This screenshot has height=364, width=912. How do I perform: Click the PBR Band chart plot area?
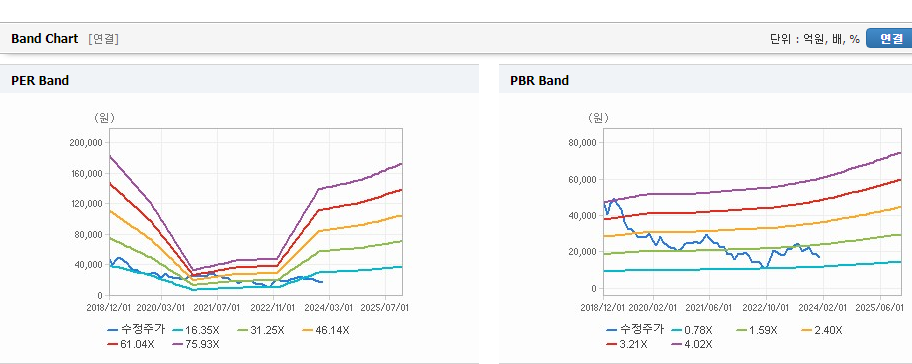tap(753, 212)
